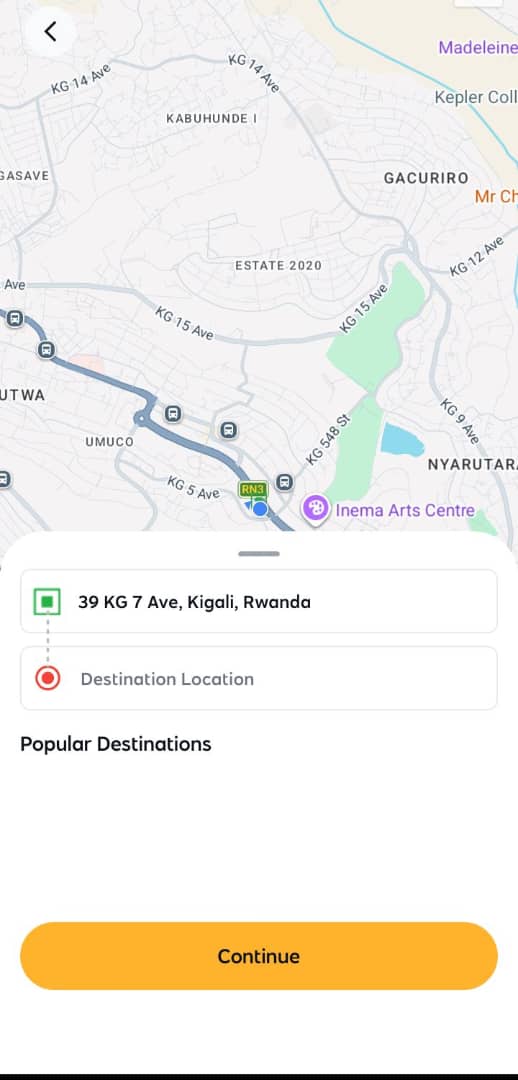Tap the blue pond on the map

coord(403,440)
